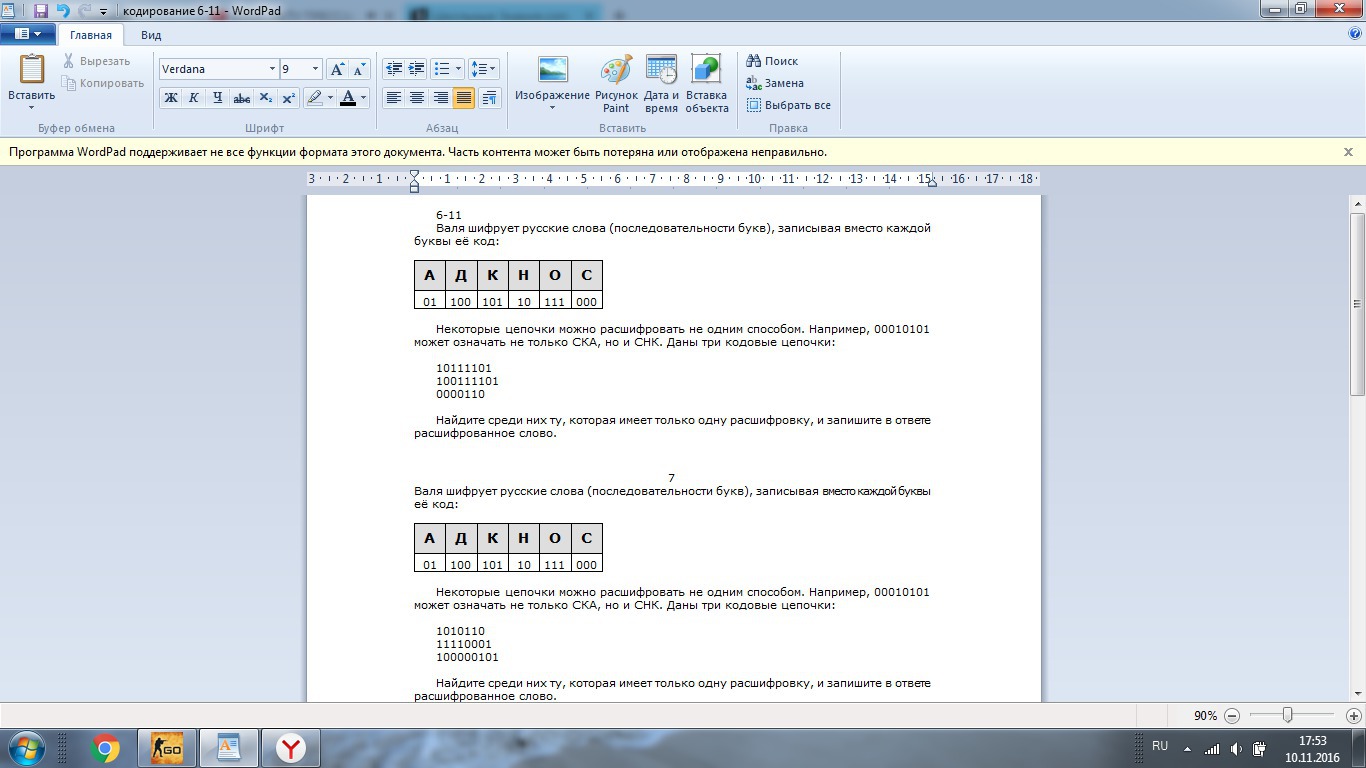Click the Замена (replace) icon
This screenshot has height=768, width=1366.
775,83
